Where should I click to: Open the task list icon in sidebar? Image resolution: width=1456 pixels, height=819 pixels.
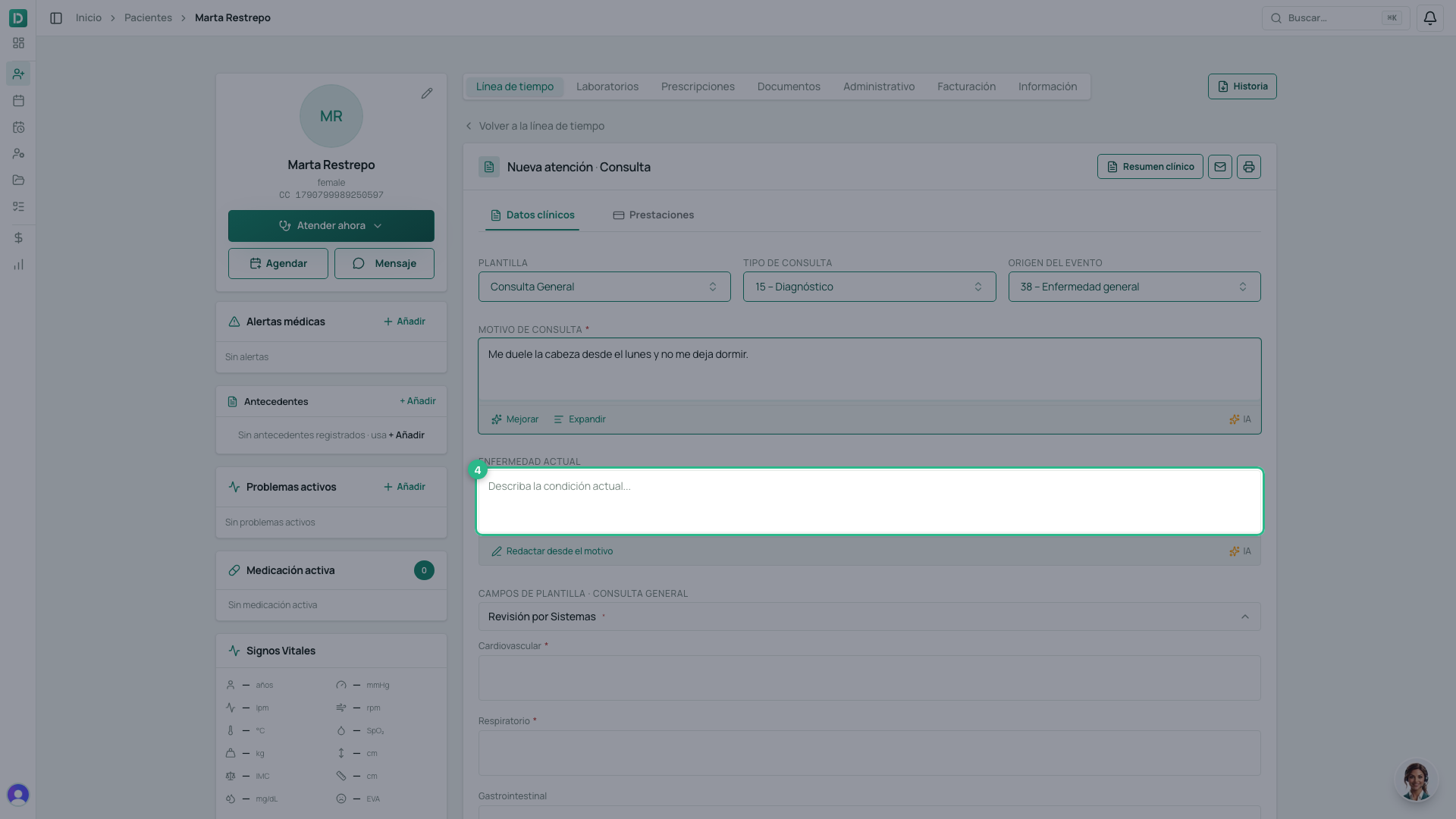coord(18,207)
